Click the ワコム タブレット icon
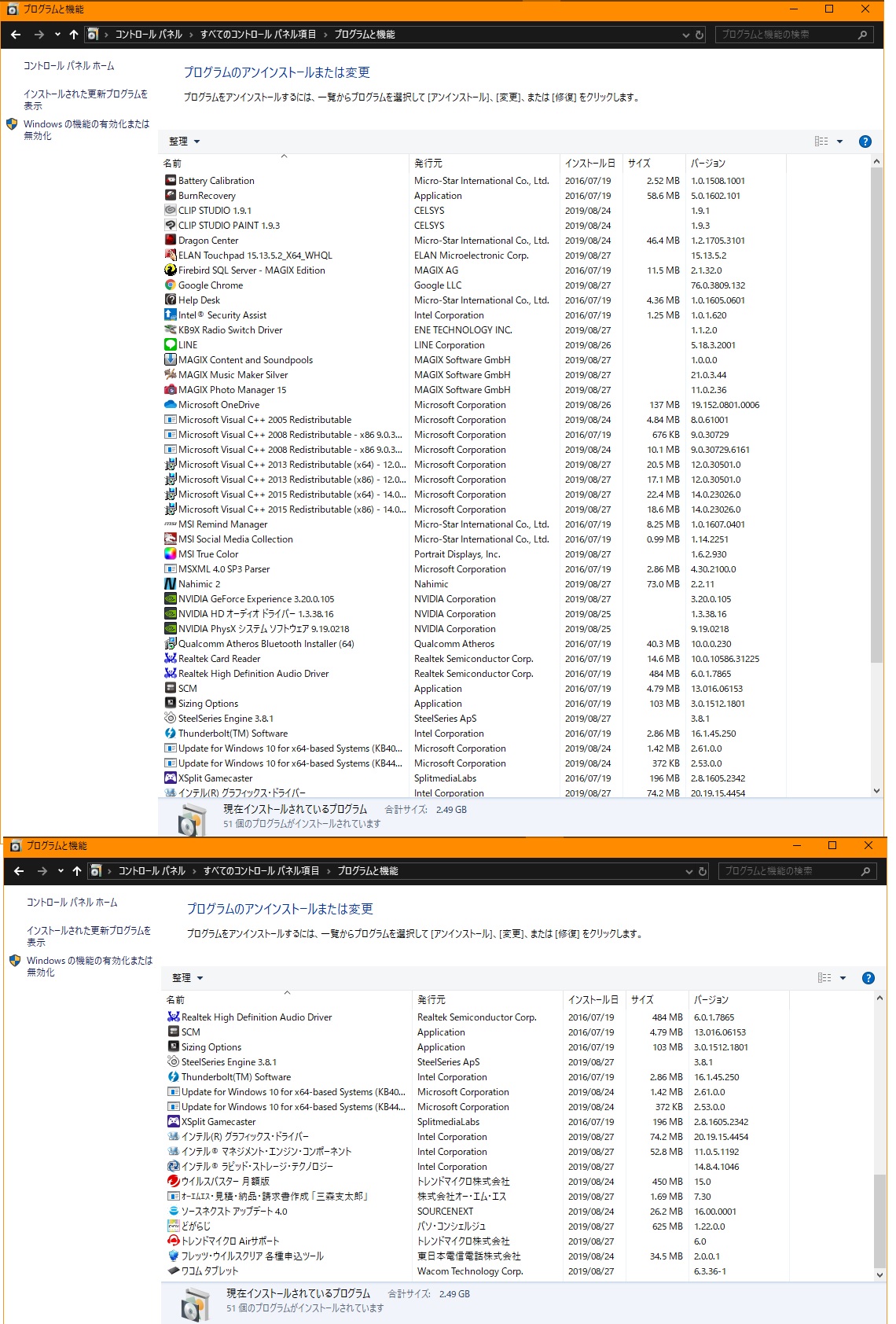 coord(173,1271)
